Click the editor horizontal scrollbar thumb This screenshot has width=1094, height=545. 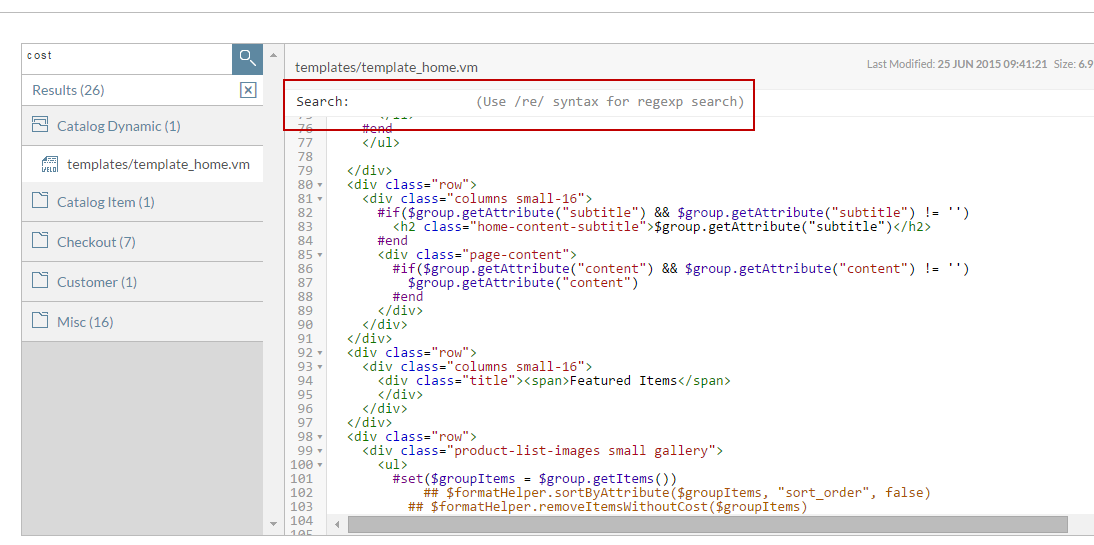pos(707,524)
